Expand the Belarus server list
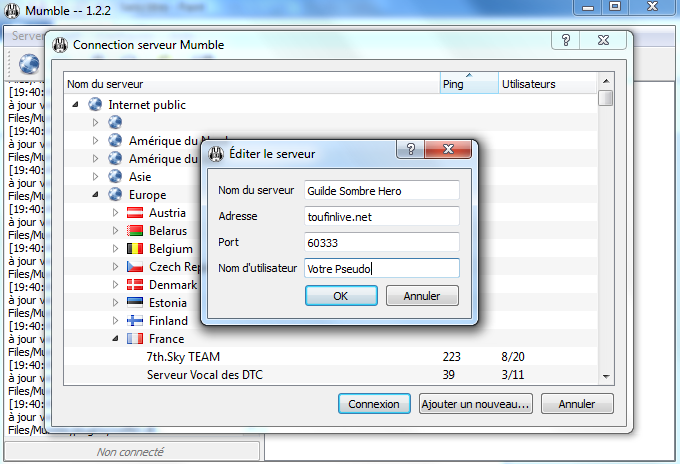The height and width of the screenshot is (464, 680). pos(115,231)
